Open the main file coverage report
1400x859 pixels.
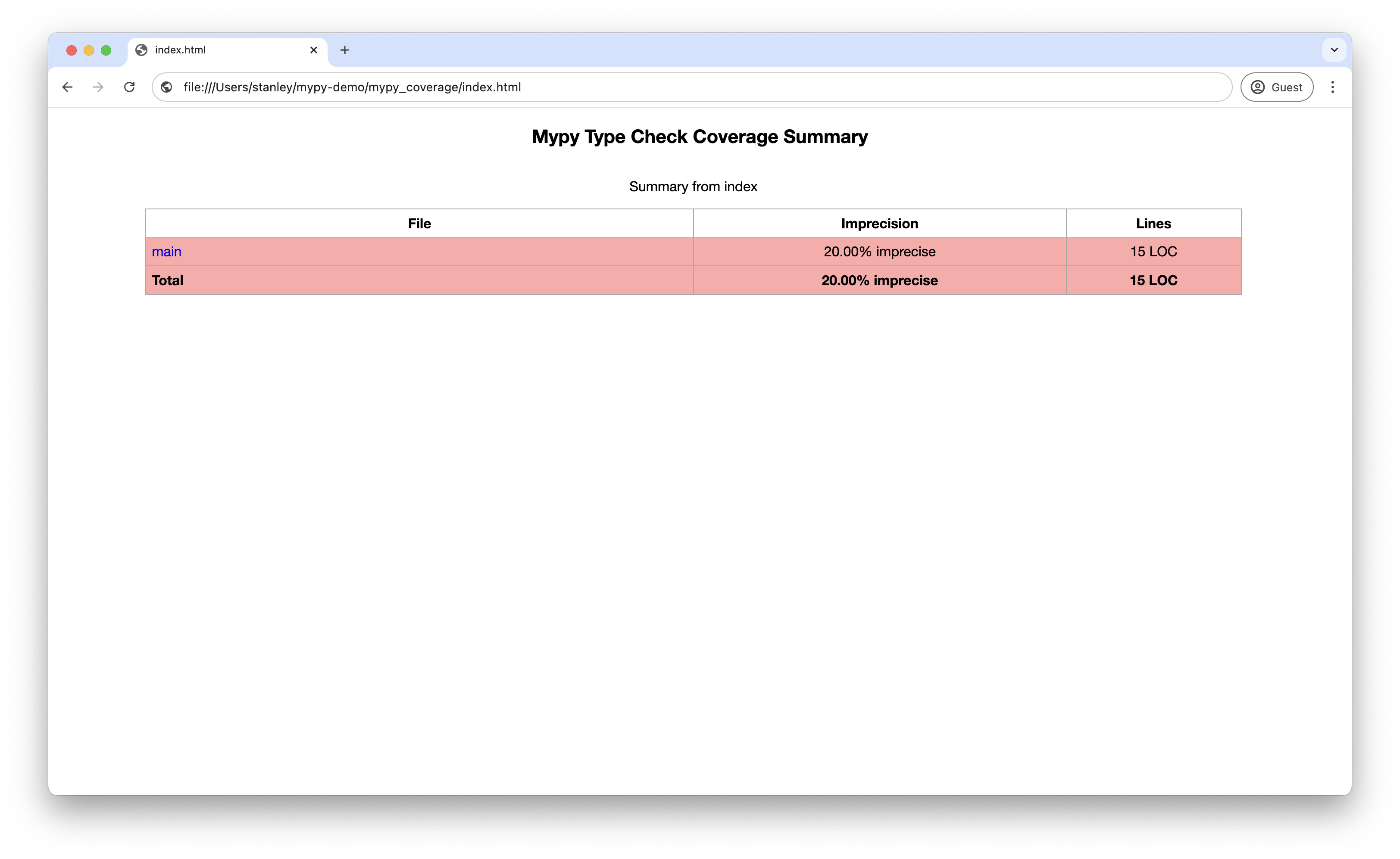tap(166, 252)
